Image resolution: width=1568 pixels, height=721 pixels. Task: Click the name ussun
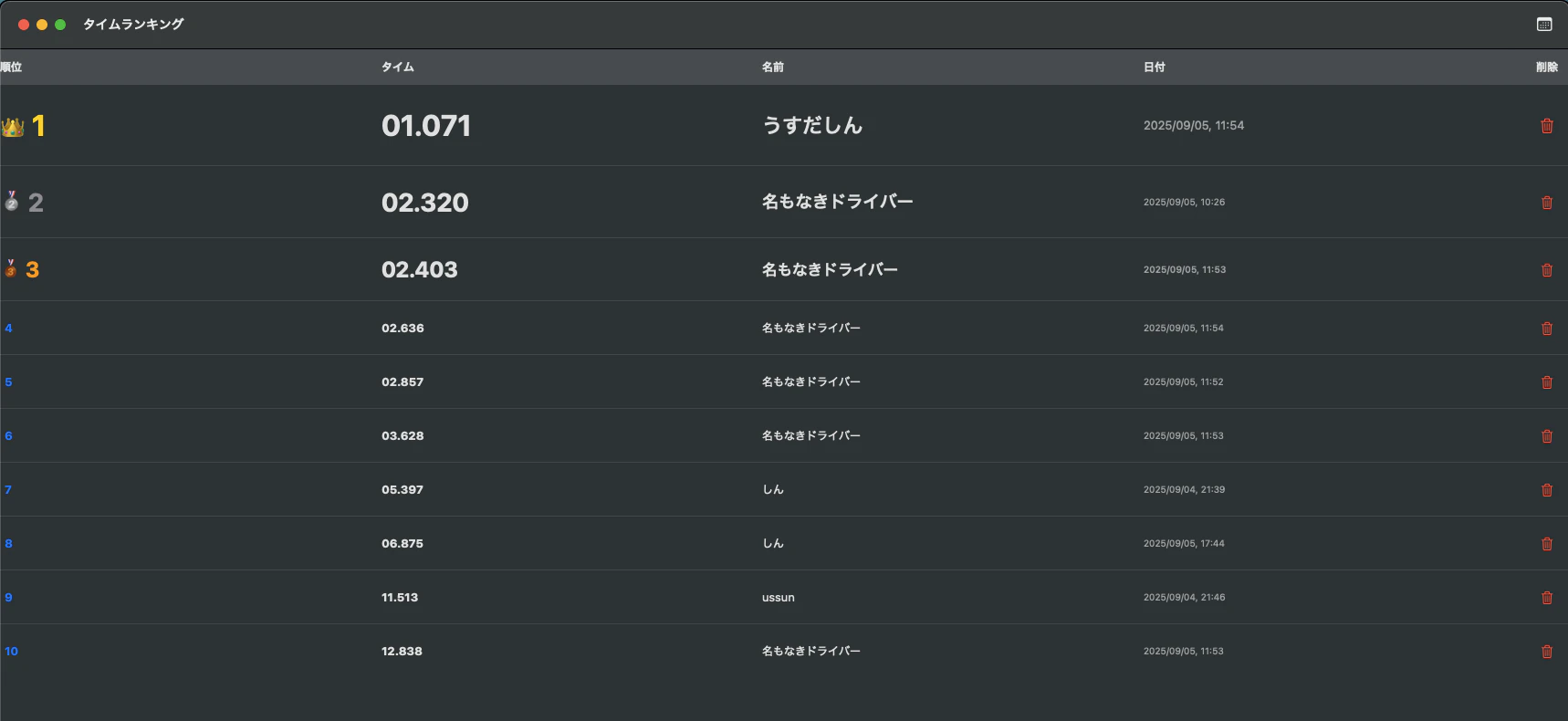pyautogui.click(x=779, y=598)
